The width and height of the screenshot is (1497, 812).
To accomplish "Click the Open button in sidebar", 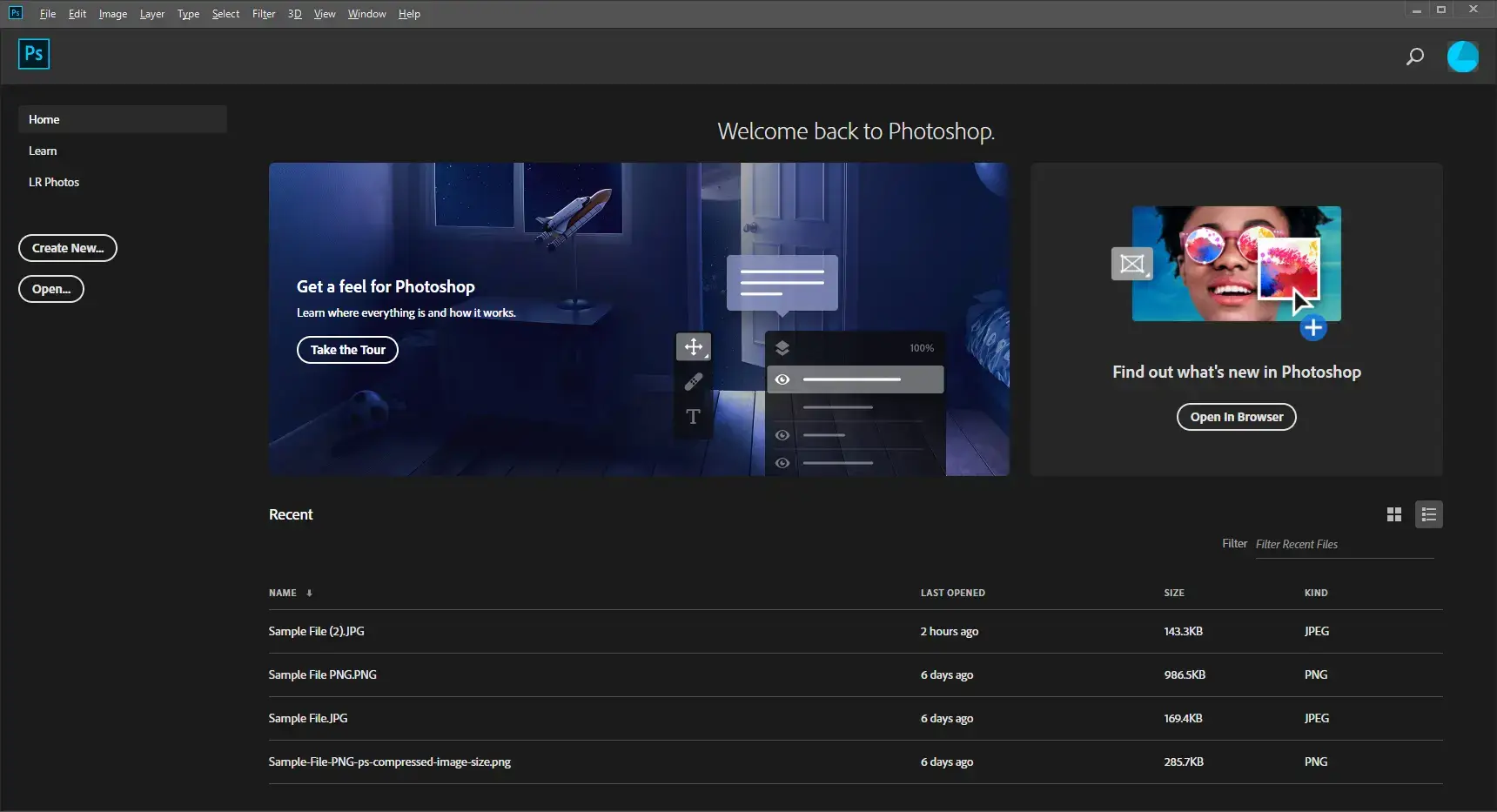I will (51, 289).
